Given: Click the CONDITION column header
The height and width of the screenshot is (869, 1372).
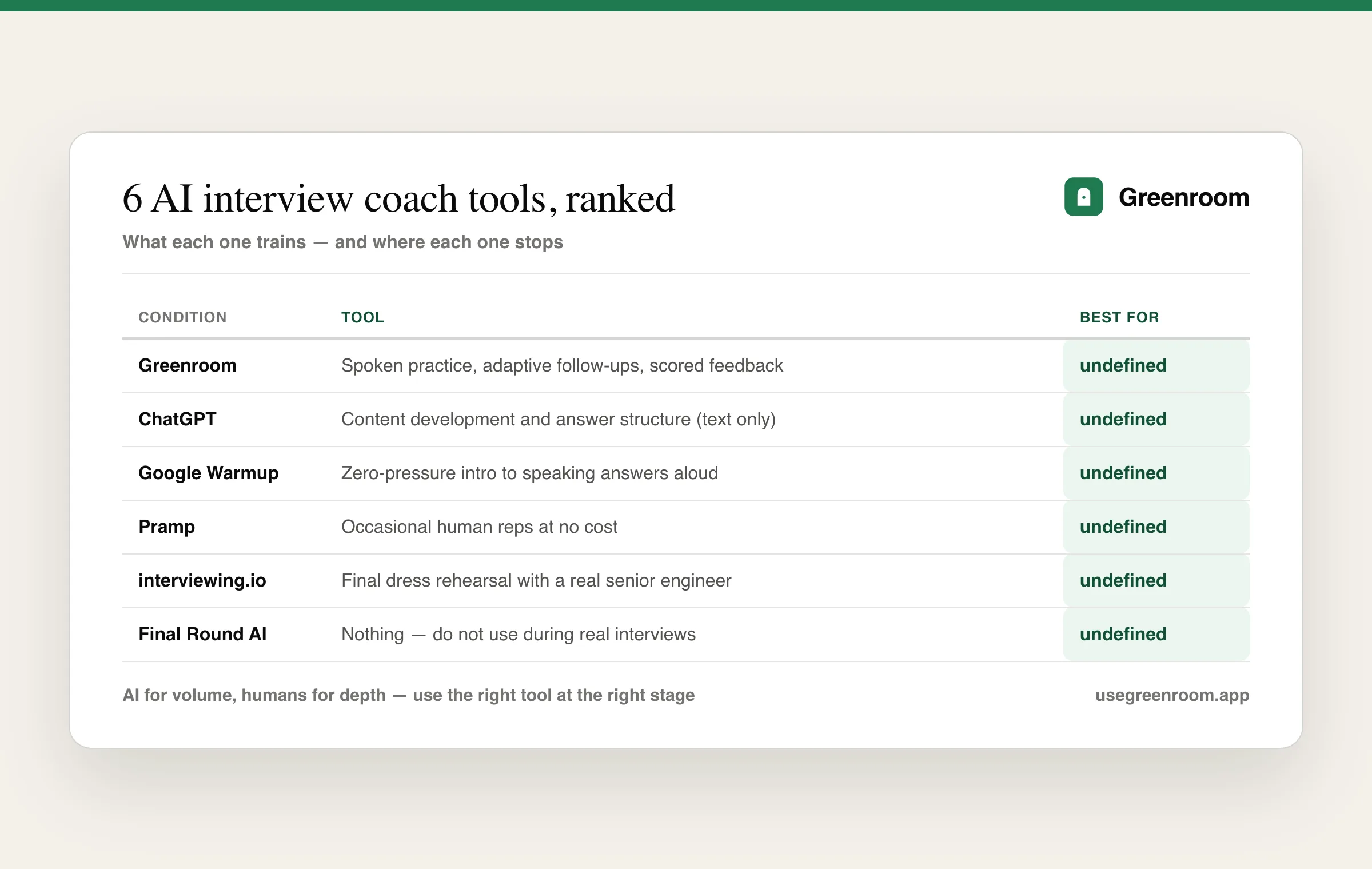Looking at the screenshot, I should tap(182, 317).
